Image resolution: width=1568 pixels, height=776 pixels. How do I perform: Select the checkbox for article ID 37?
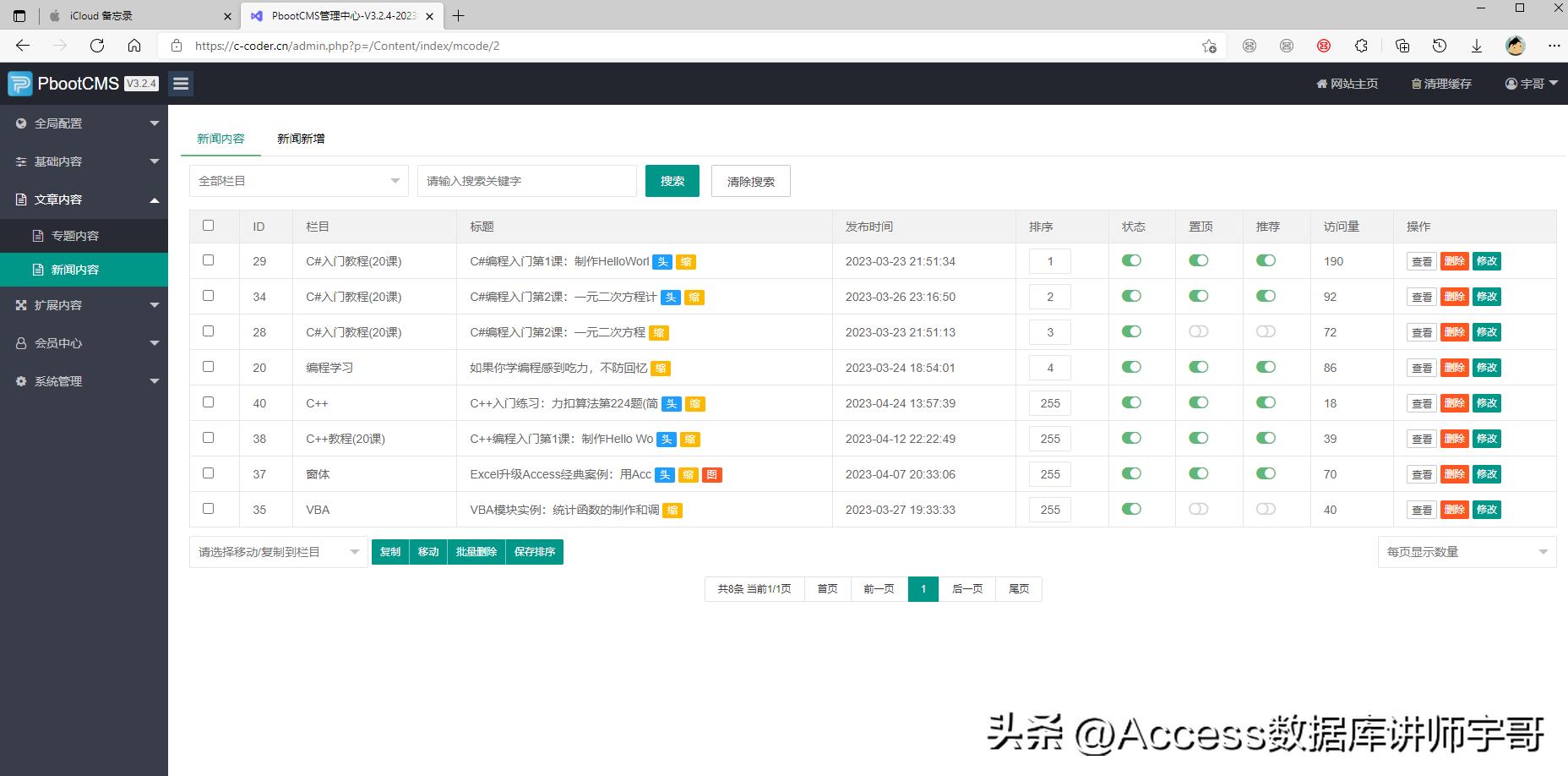(x=208, y=473)
